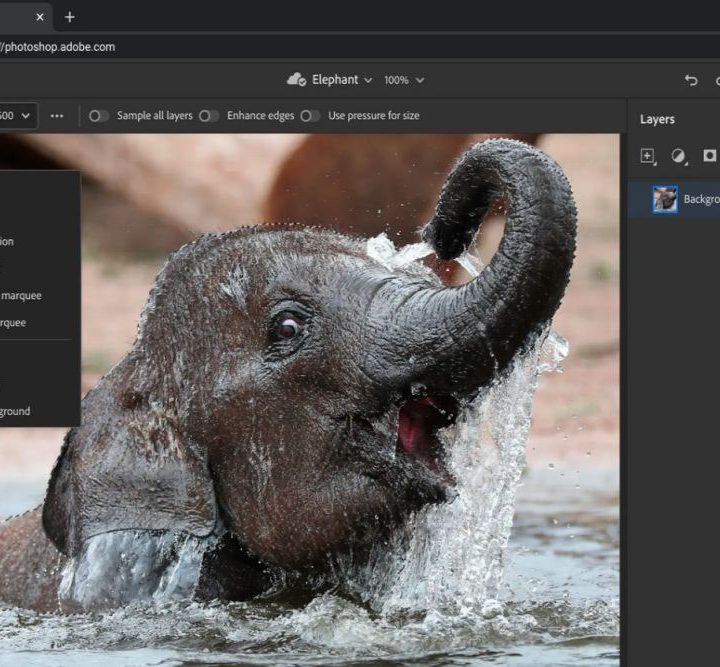Click the cloud document status icon

pos(296,80)
